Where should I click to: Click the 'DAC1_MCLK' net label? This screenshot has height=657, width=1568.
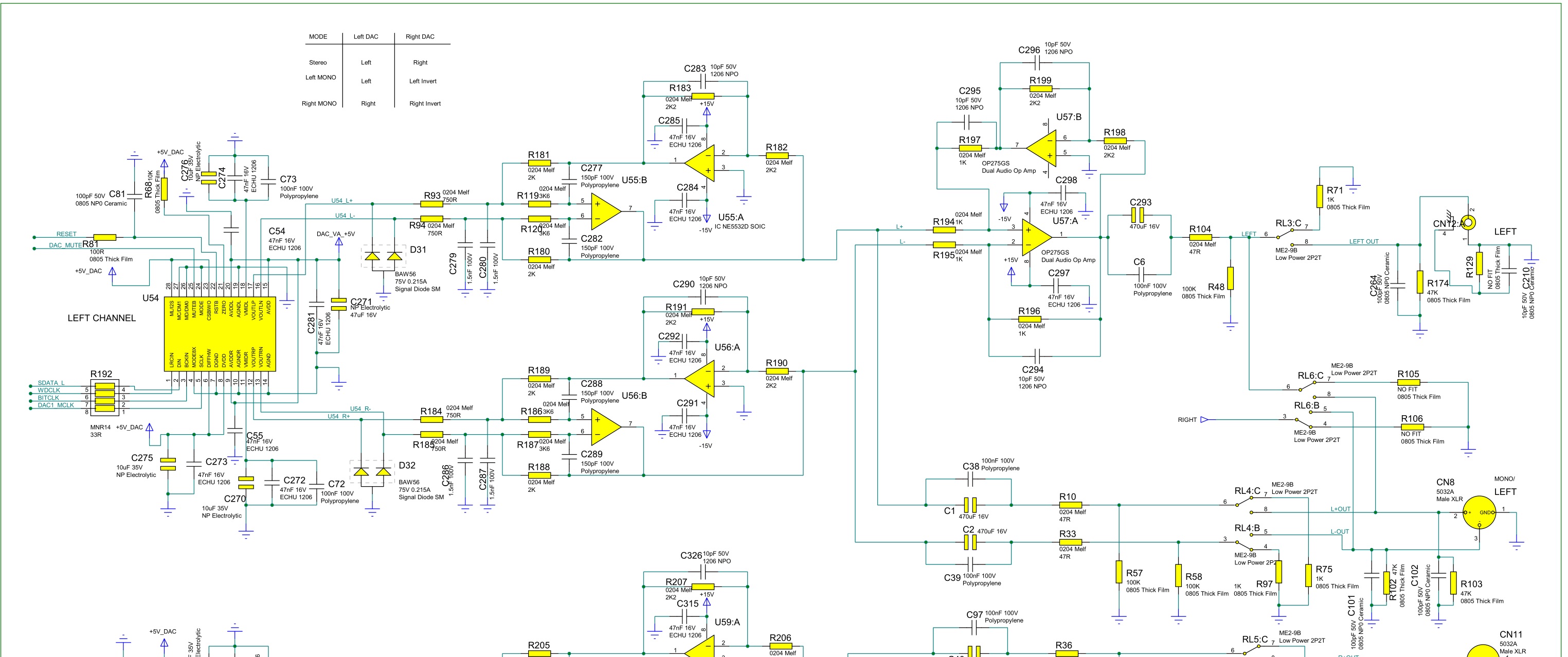(56, 405)
